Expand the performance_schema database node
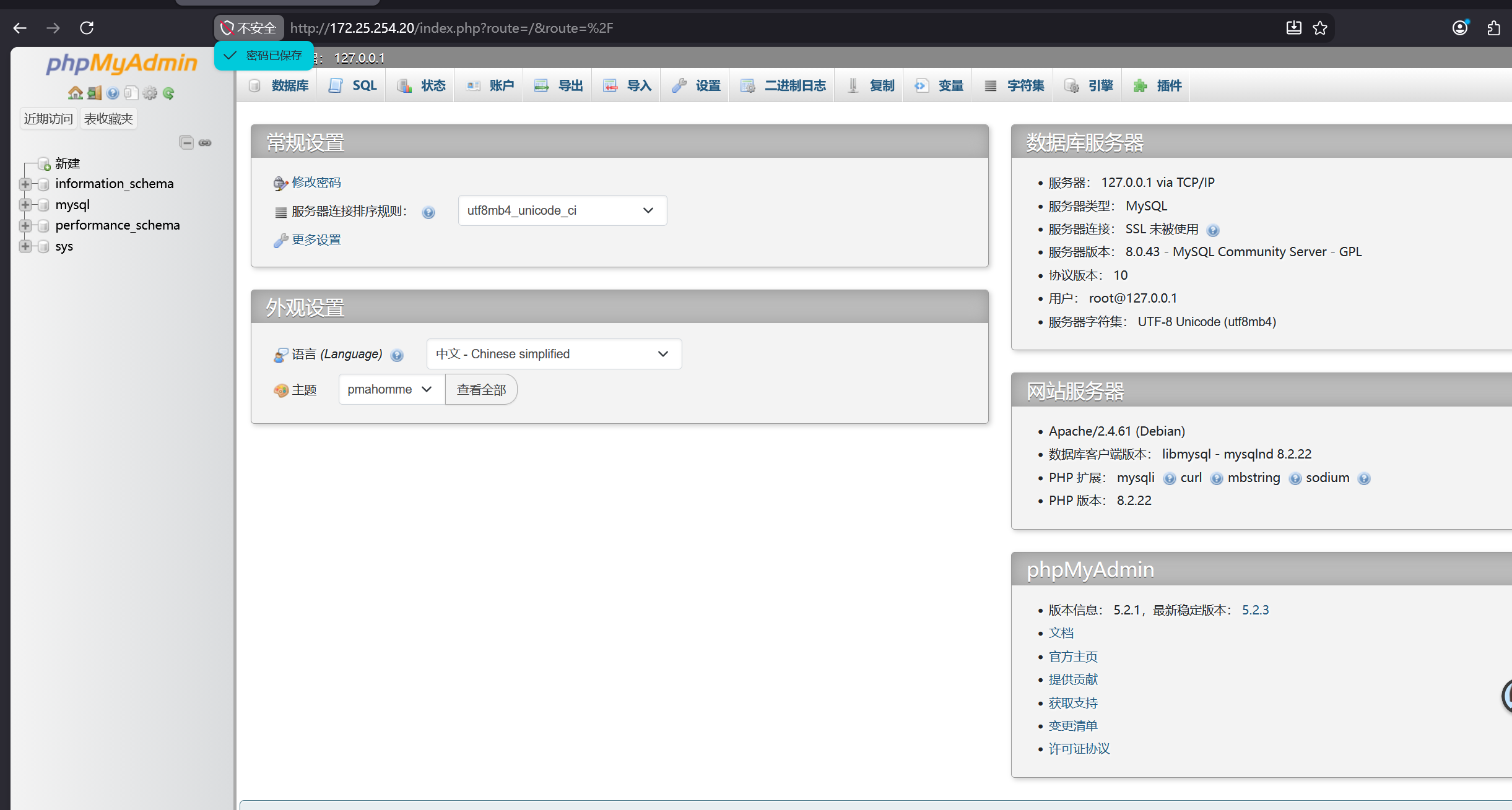The width and height of the screenshot is (1512, 810). coord(25,225)
